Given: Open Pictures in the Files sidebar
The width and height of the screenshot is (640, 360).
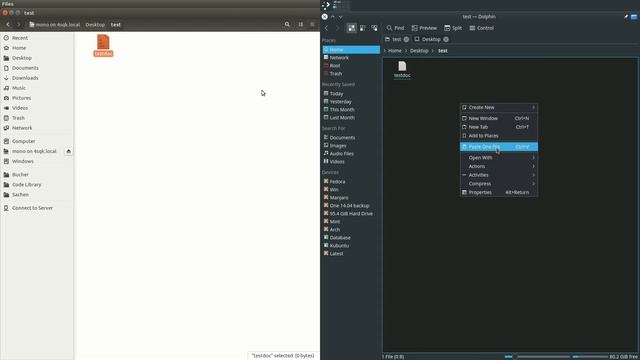Looking at the screenshot, I should click(21, 98).
